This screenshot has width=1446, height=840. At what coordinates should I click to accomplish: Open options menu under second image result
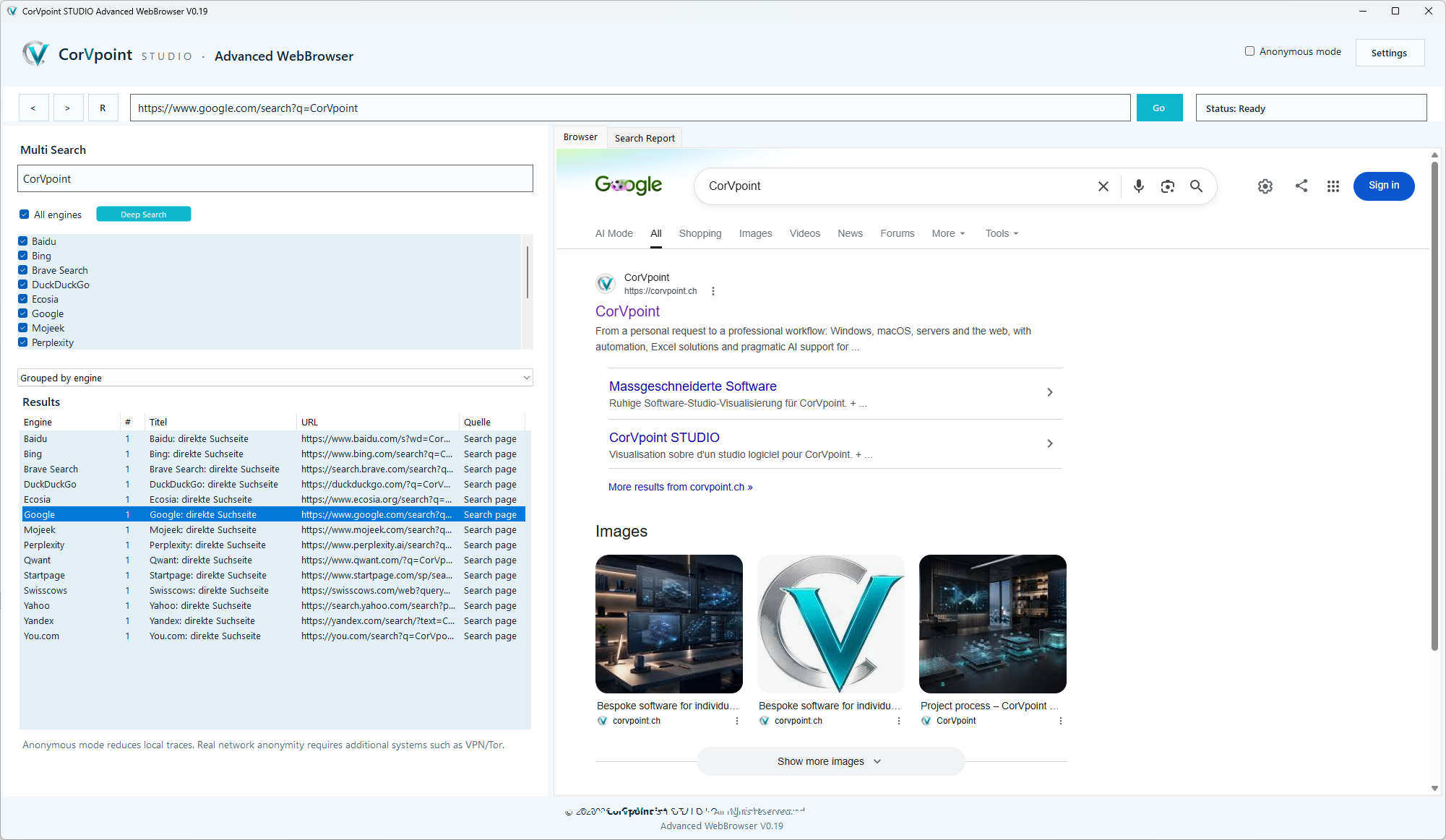[x=898, y=721]
